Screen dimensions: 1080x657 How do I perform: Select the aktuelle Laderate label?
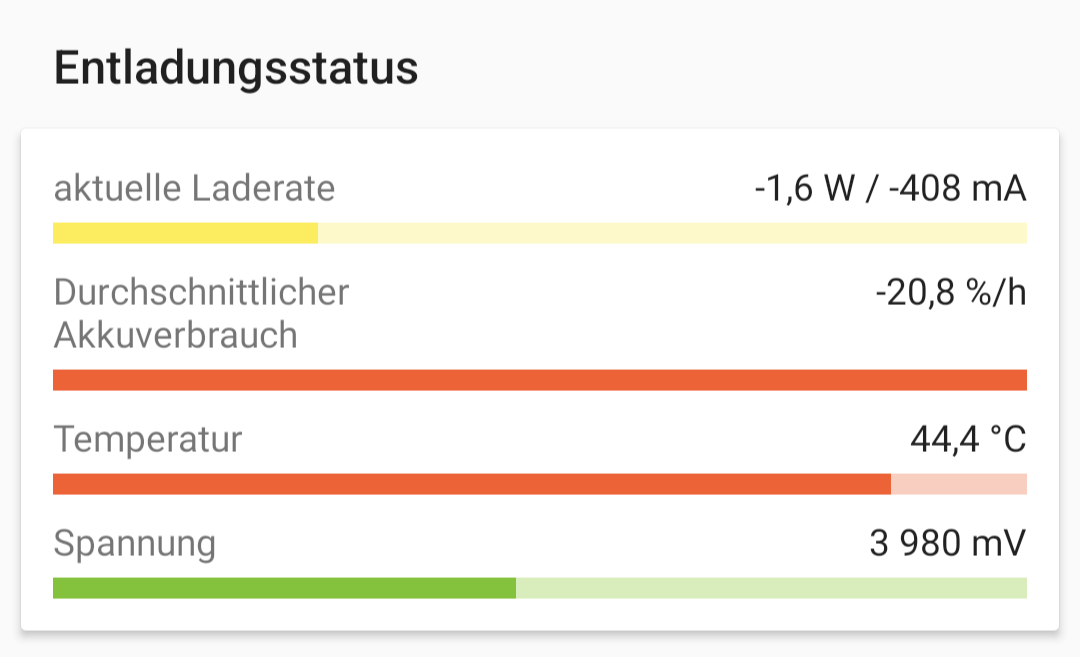194,188
